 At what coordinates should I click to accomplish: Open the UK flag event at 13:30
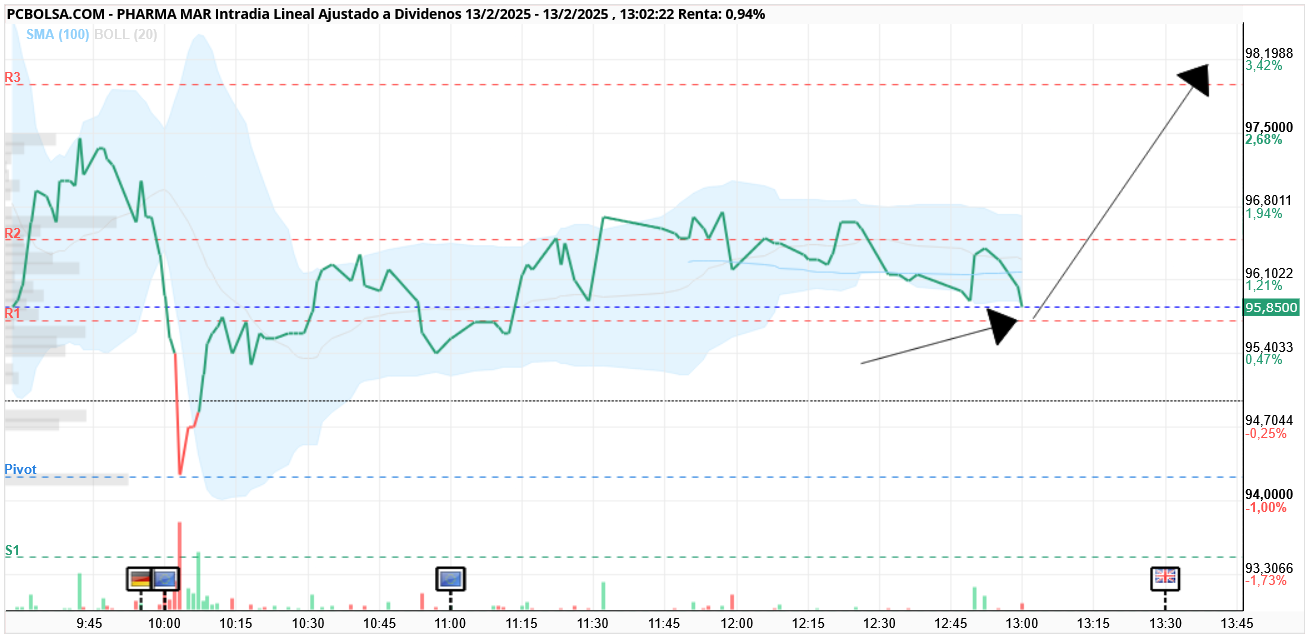[x=1165, y=577]
